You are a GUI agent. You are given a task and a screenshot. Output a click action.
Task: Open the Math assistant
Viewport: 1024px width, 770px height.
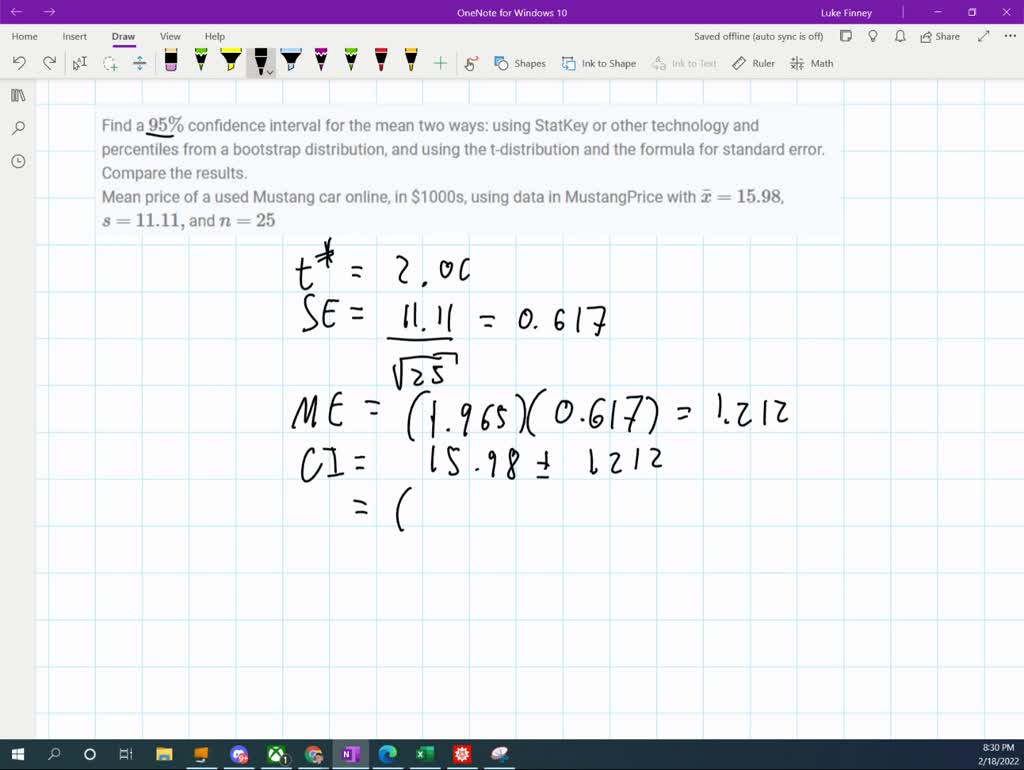(813, 63)
